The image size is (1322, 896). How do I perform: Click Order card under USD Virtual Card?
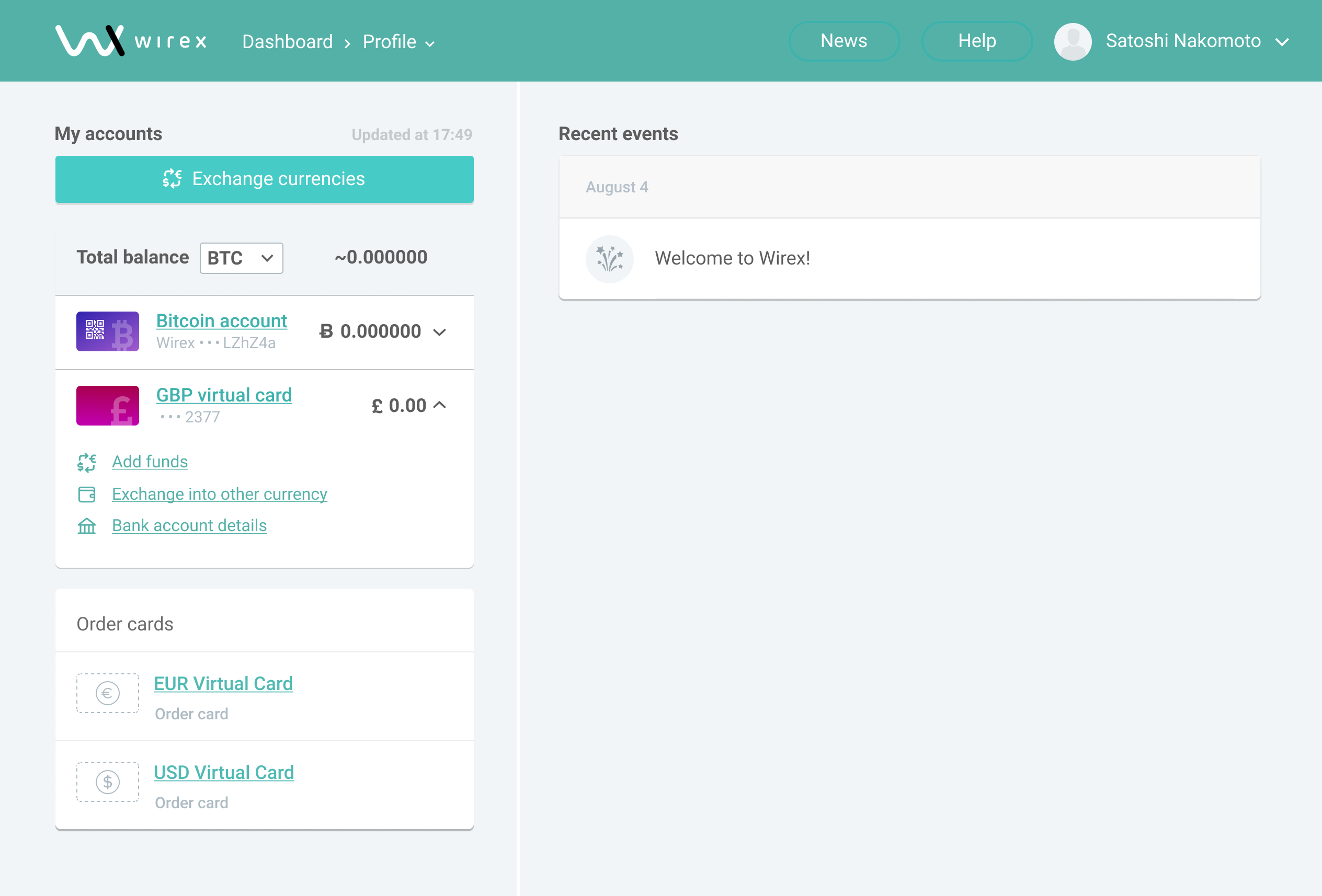192,802
